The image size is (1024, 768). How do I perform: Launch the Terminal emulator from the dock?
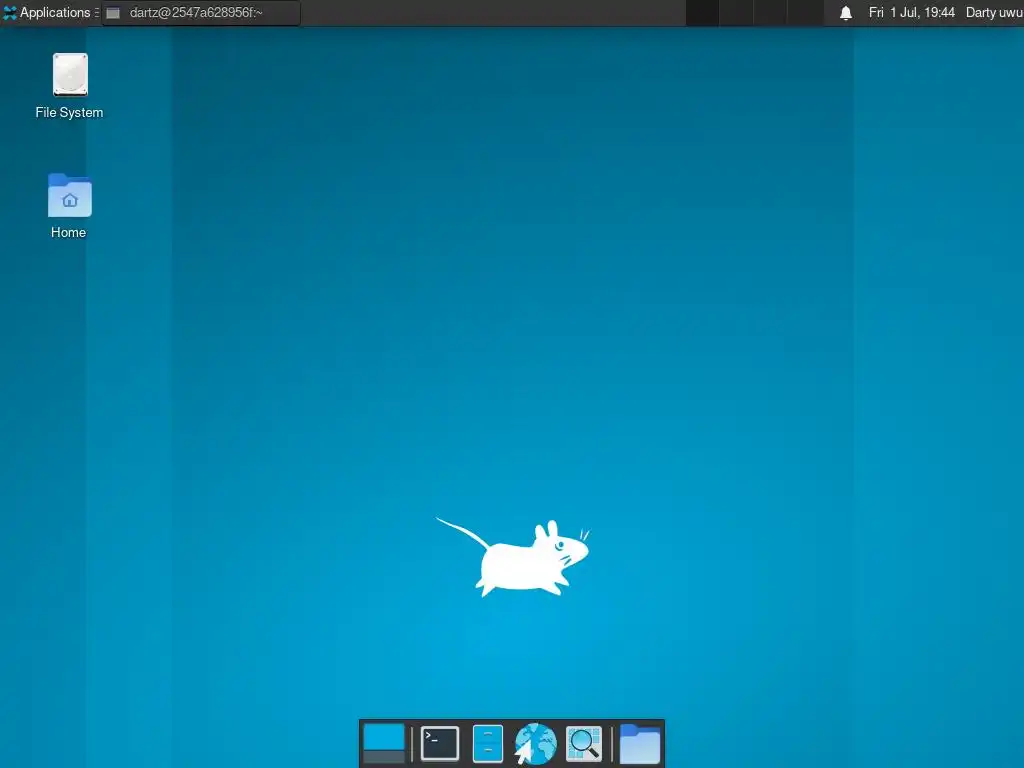pyautogui.click(x=440, y=743)
